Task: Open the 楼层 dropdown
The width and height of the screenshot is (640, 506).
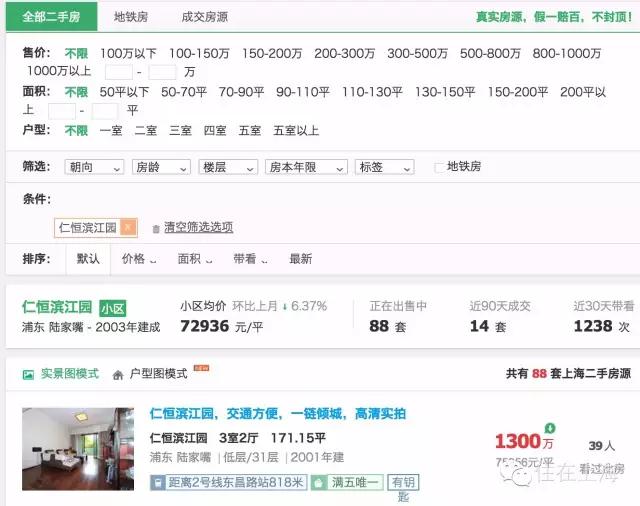Action: pos(228,167)
